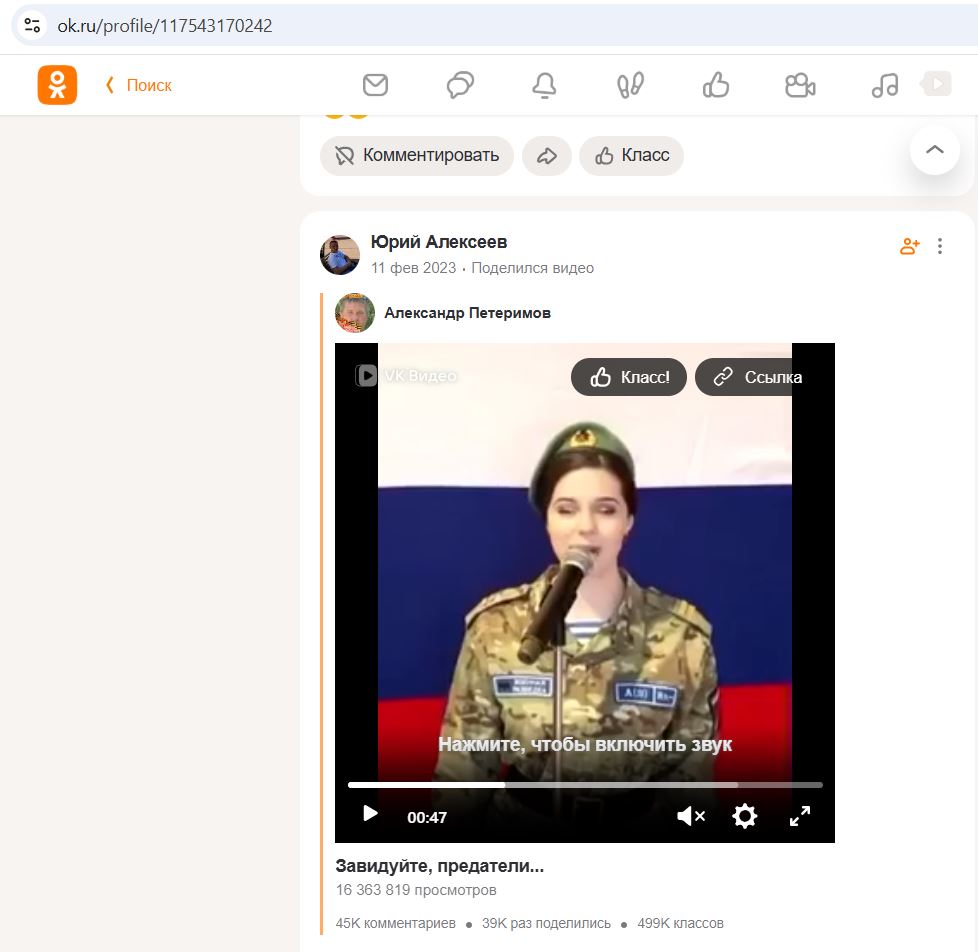This screenshot has height=952, width=978.
Task: Open Юрий Алексеев profile name
Action: tap(439, 242)
